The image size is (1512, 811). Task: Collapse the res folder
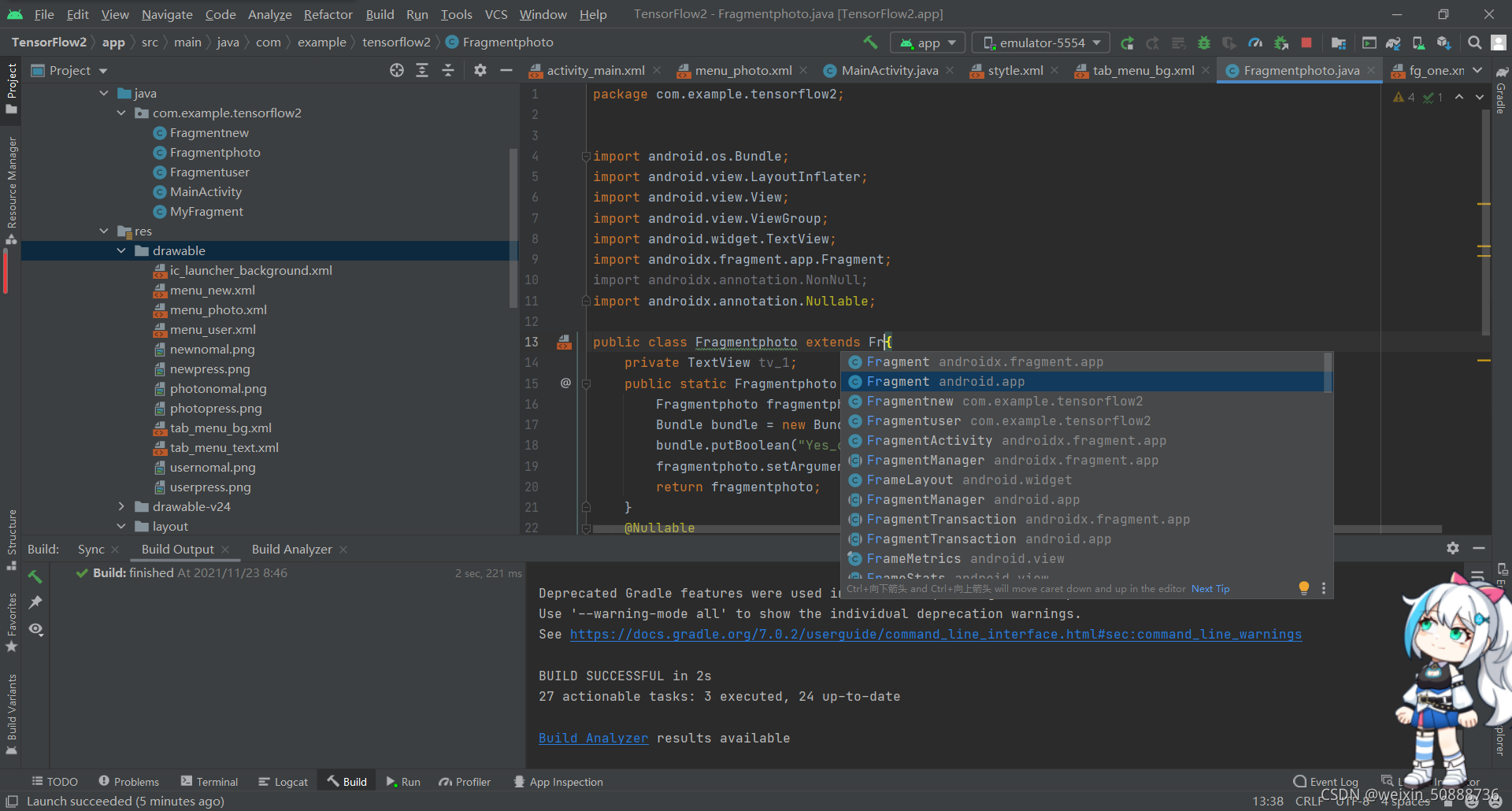tap(104, 231)
